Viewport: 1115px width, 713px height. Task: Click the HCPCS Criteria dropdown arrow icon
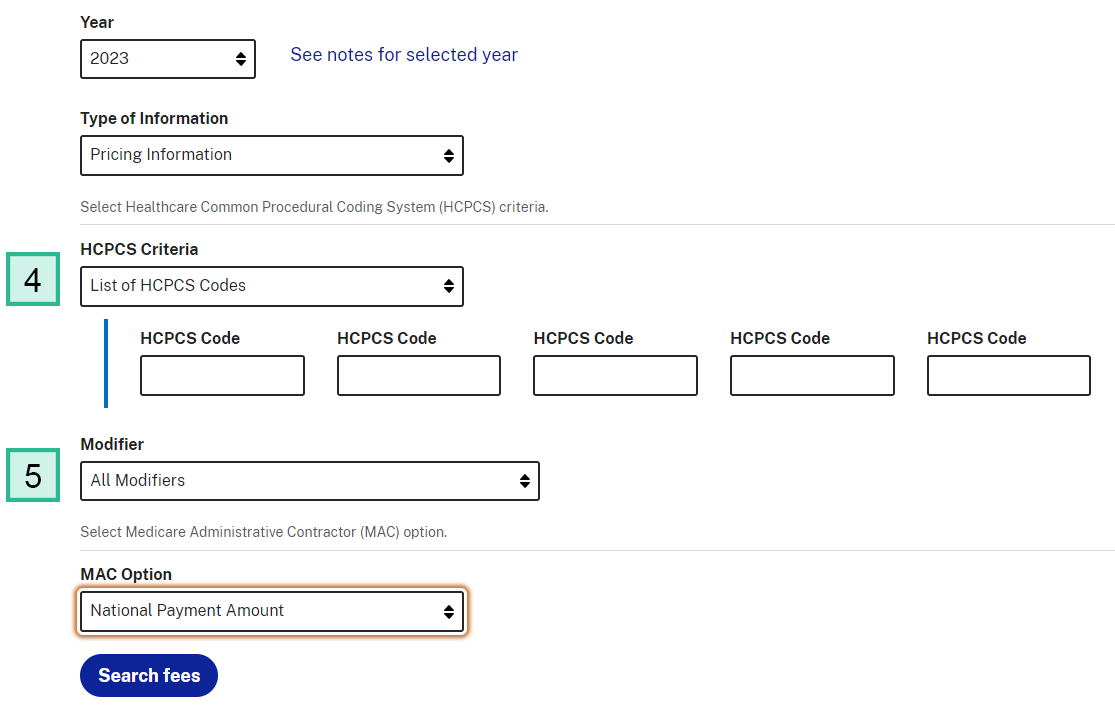449,286
